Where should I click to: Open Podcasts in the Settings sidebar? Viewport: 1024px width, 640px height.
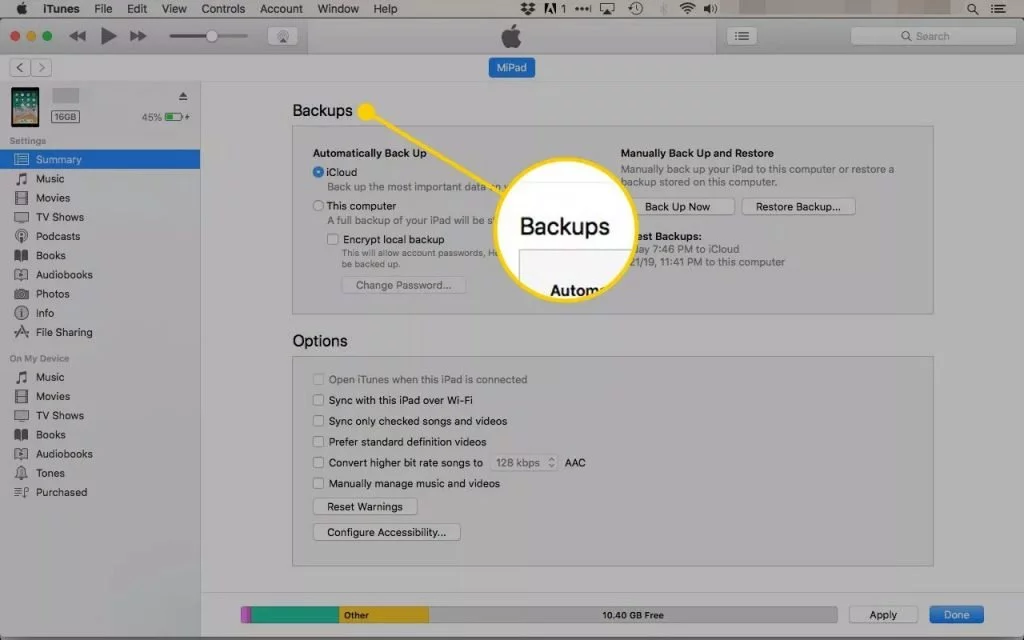[57, 236]
